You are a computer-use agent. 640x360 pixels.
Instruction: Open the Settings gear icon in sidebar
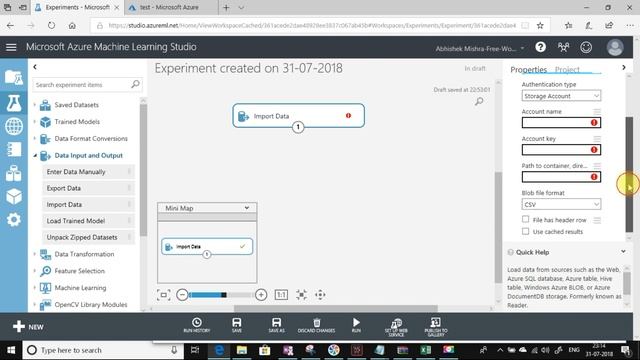(x=13, y=220)
